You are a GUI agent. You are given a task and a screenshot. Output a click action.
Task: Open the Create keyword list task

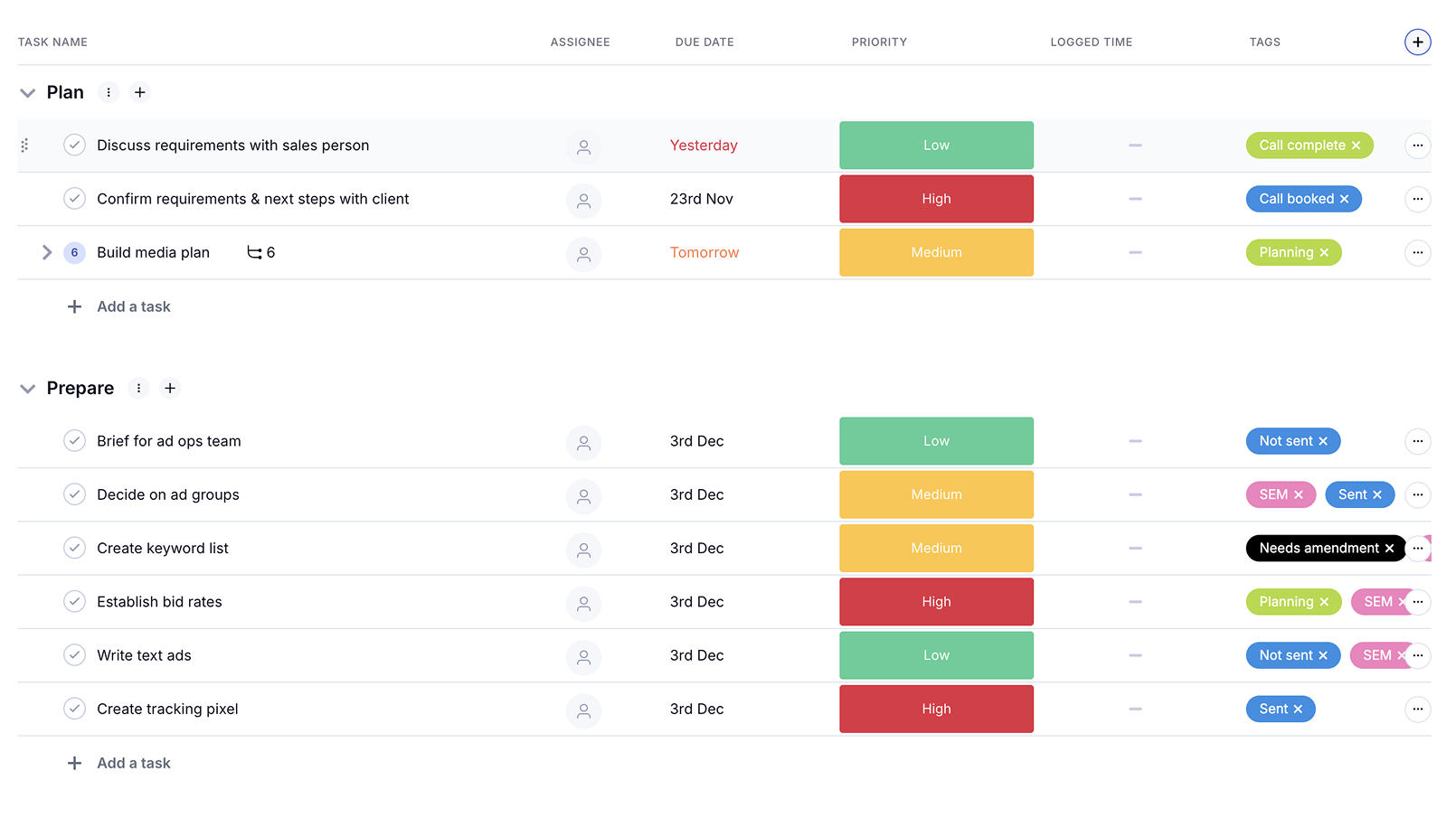tap(163, 549)
